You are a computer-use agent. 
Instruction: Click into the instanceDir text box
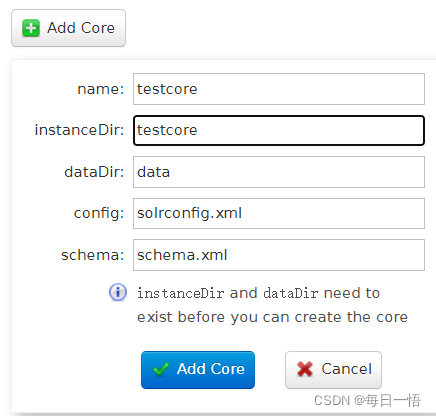pos(279,130)
